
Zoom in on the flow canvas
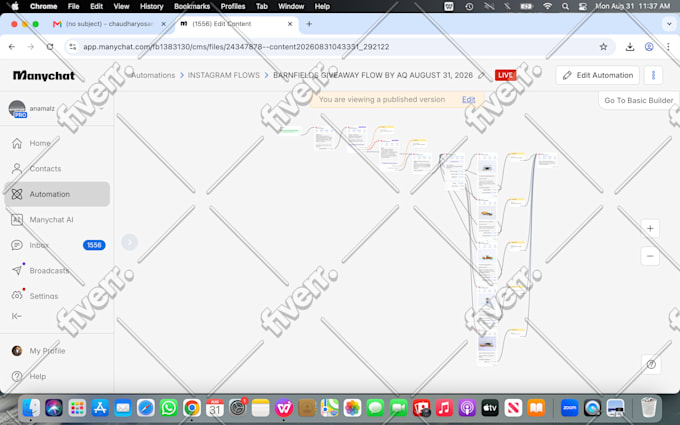coord(650,229)
